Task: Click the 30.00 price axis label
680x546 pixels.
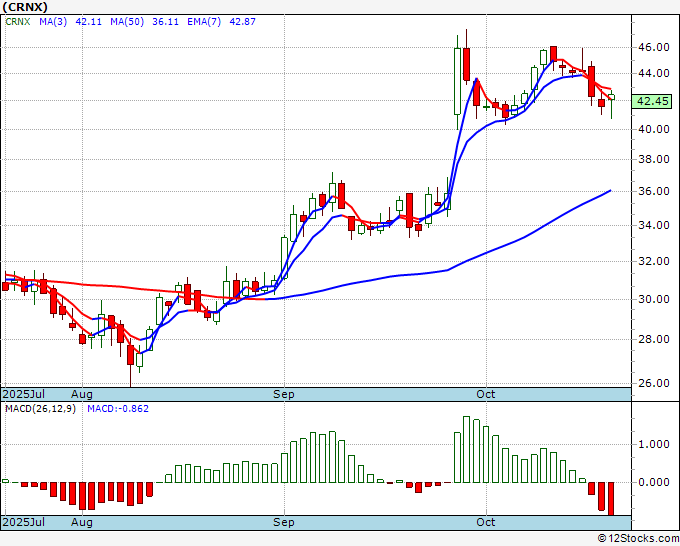Action: [654, 299]
